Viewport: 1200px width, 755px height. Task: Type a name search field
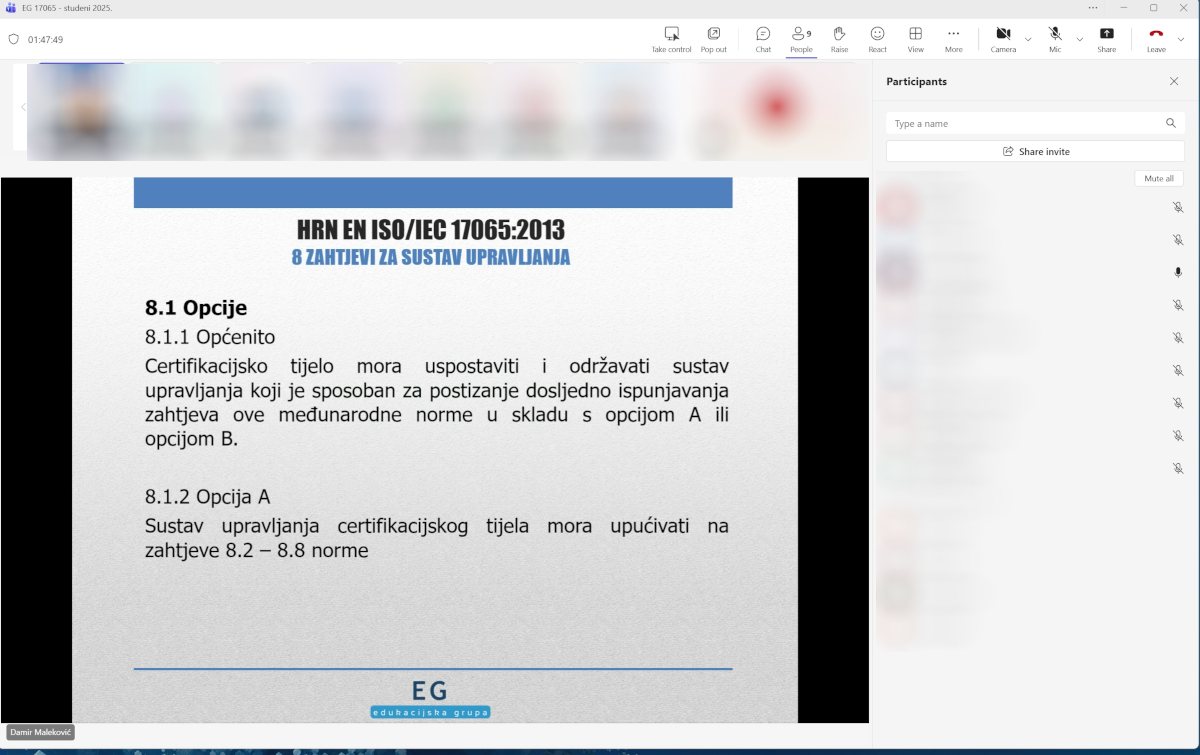[x=1025, y=123]
